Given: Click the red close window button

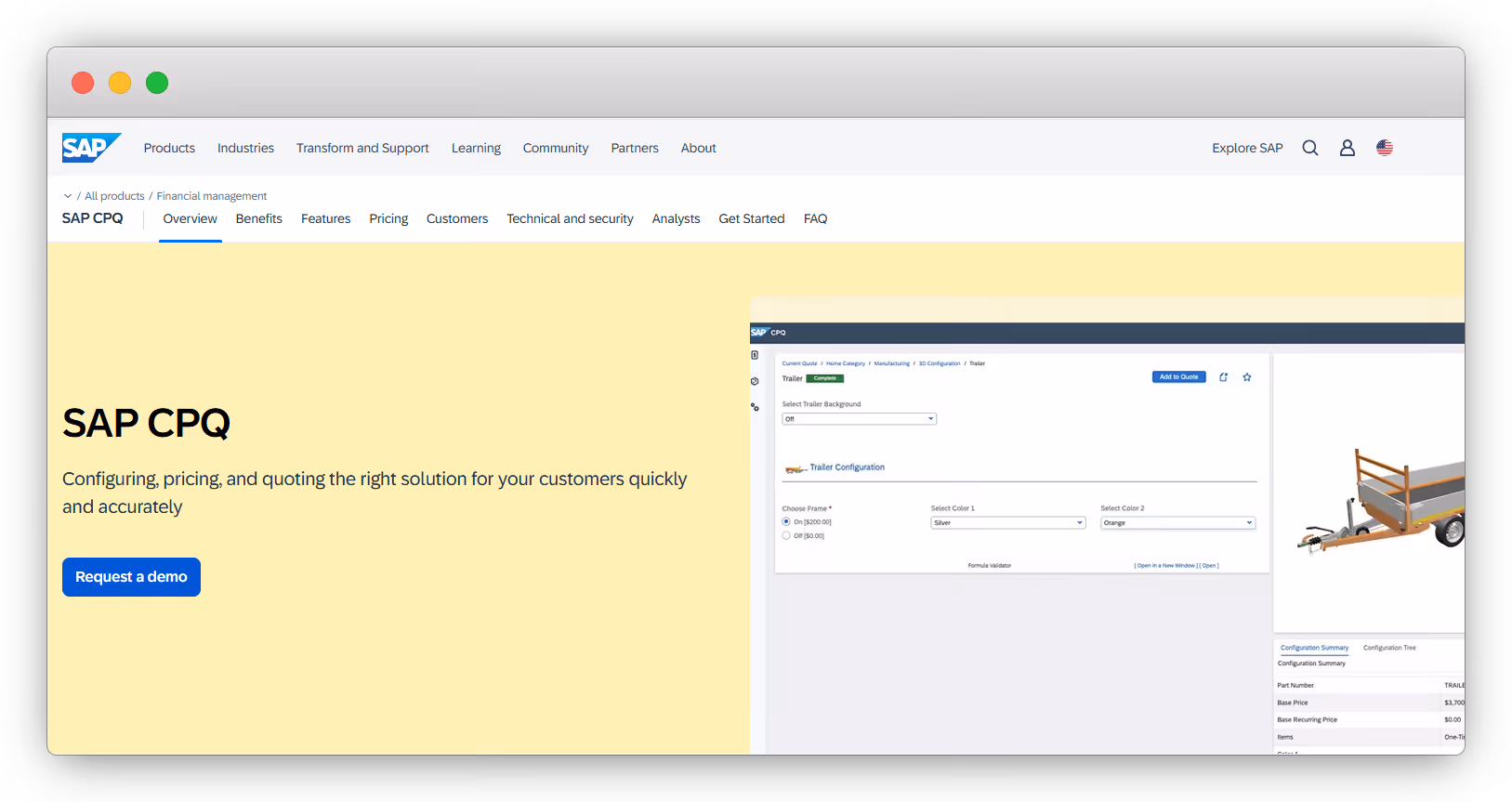Looking at the screenshot, I should [83, 83].
